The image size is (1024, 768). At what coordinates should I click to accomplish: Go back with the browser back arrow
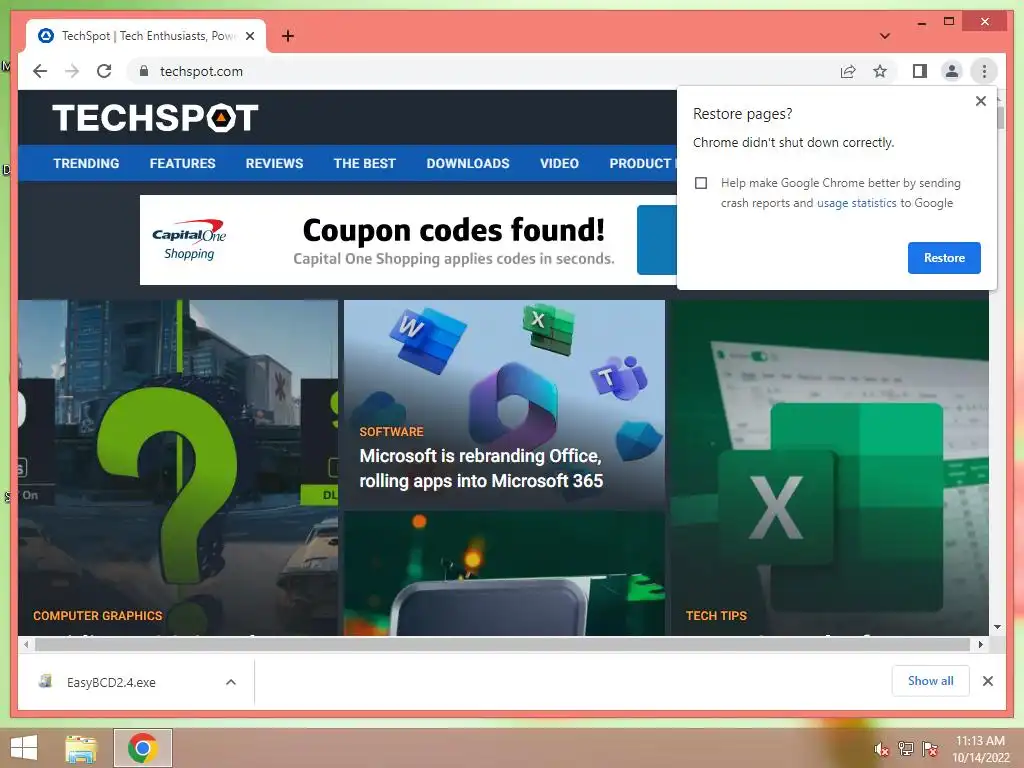(x=40, y=71)
